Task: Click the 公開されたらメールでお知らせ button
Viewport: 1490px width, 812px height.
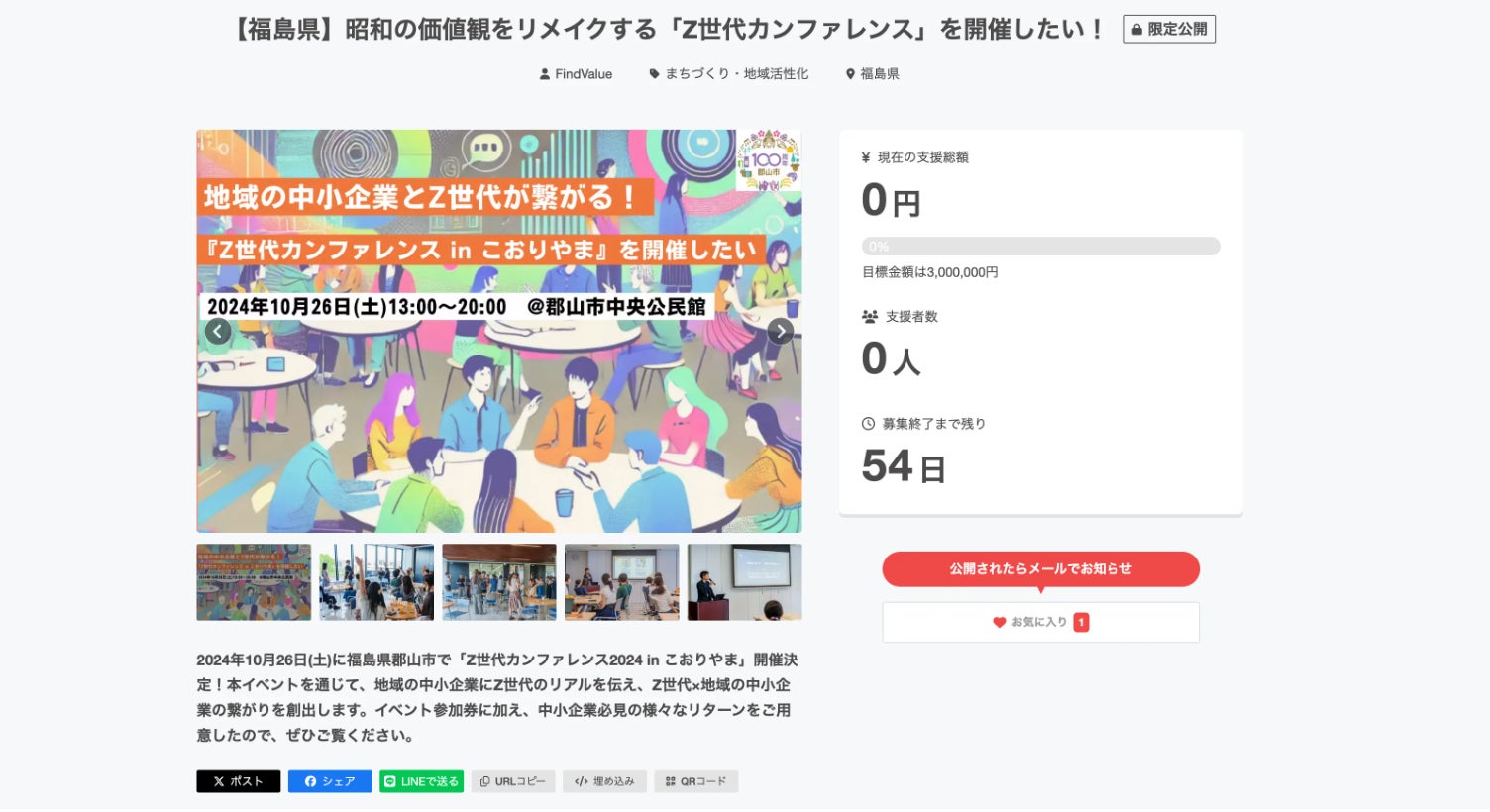Action: 1040,568
